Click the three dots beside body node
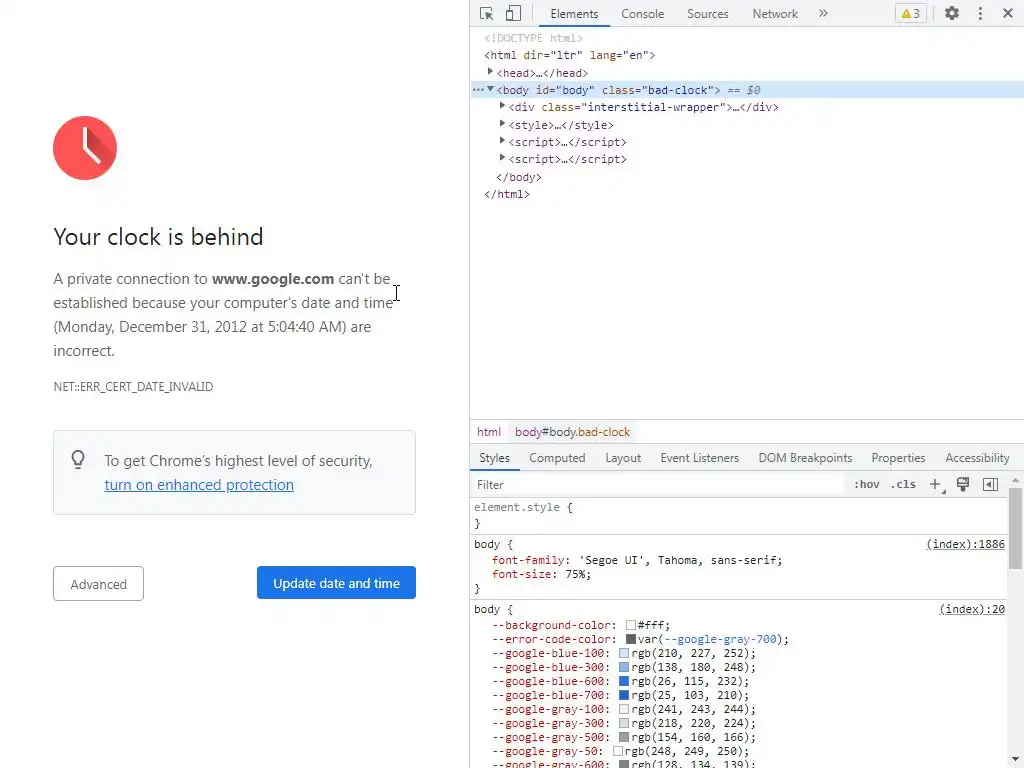The image size is (1024, 768). (478, 89)
